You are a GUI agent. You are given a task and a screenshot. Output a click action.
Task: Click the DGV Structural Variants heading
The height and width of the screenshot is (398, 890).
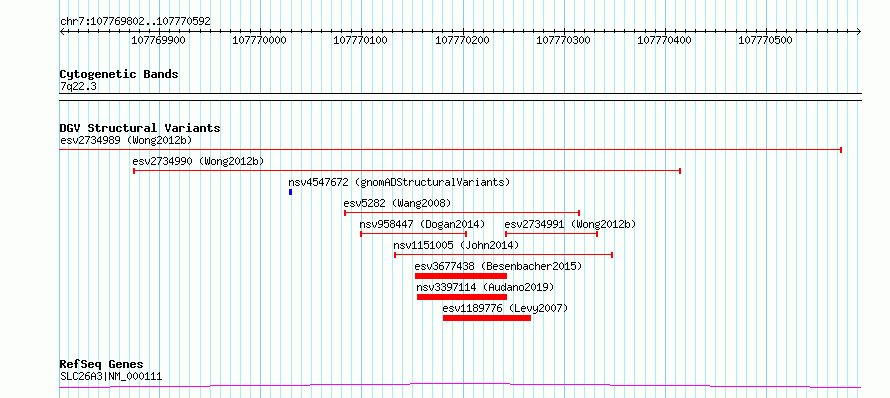click(x=140, y=128)
